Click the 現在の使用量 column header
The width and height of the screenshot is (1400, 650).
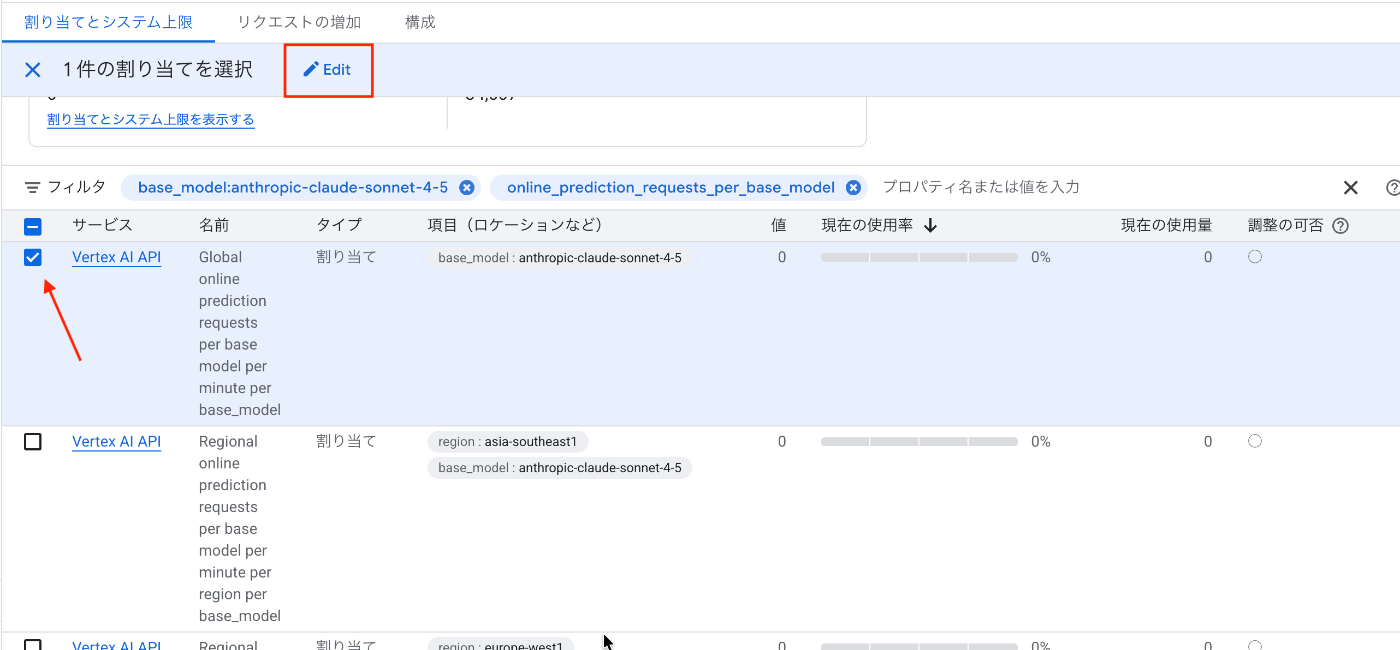coord(1166,225)
